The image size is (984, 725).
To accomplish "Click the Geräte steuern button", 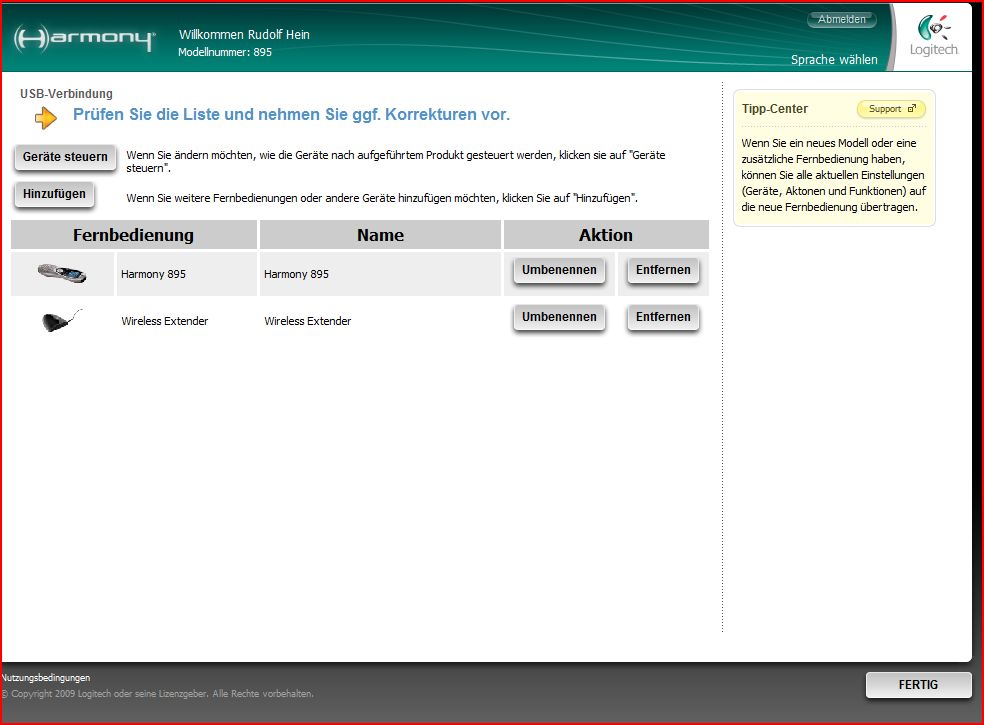I will tap(65, 157).
